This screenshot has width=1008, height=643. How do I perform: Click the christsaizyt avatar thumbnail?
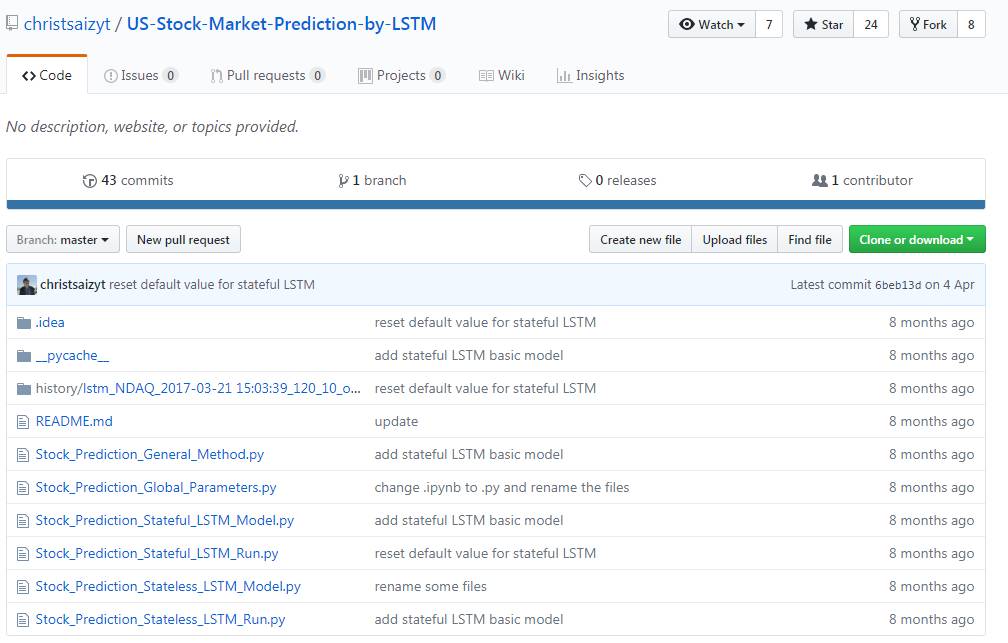point(27,285)
